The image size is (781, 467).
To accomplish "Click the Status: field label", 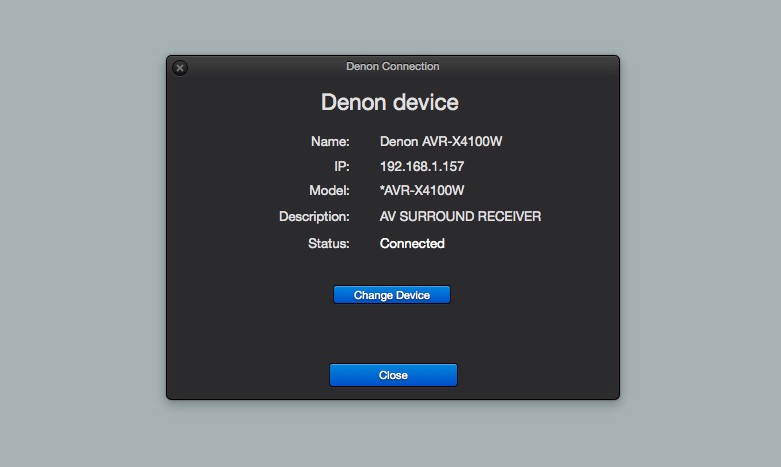I will 329,243.
